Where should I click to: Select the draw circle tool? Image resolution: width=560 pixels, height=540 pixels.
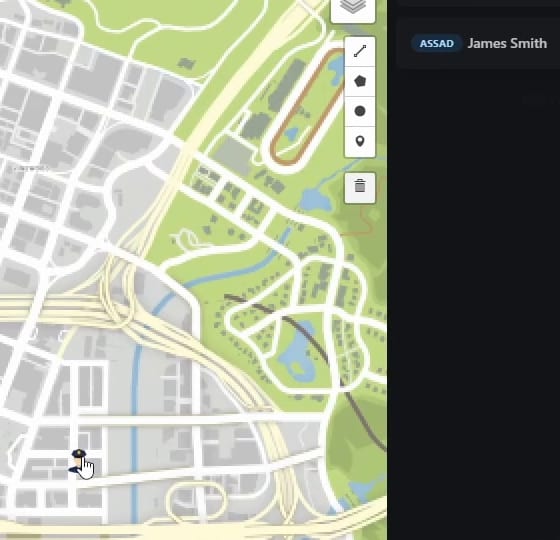point(360,111)
